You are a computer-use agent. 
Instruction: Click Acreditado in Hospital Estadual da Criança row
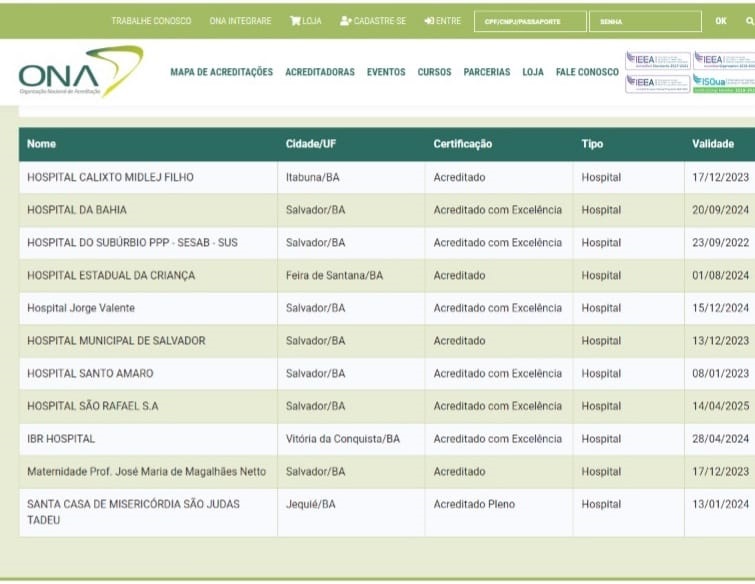[x=459, y=275]
